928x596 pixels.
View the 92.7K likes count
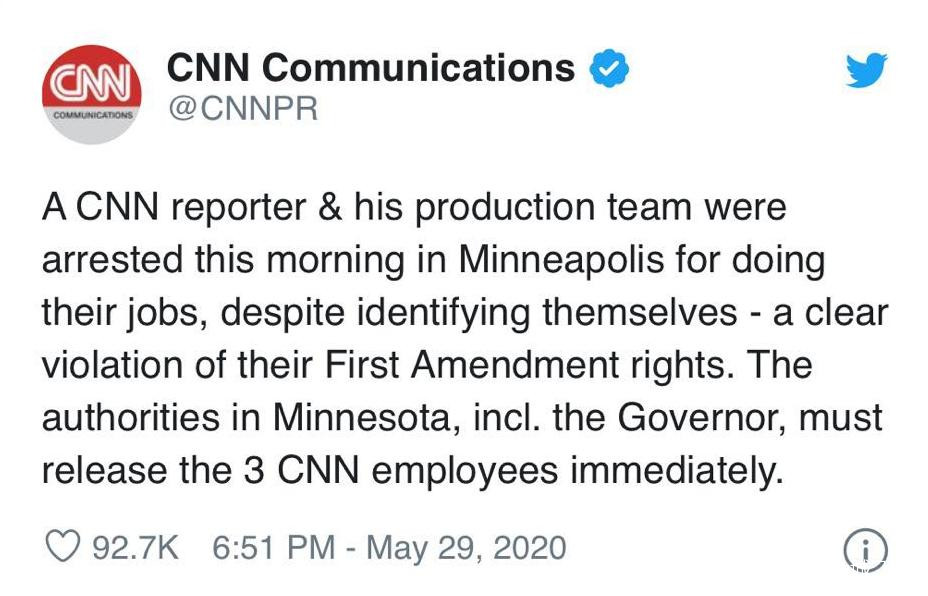click(x=135, y=548)
